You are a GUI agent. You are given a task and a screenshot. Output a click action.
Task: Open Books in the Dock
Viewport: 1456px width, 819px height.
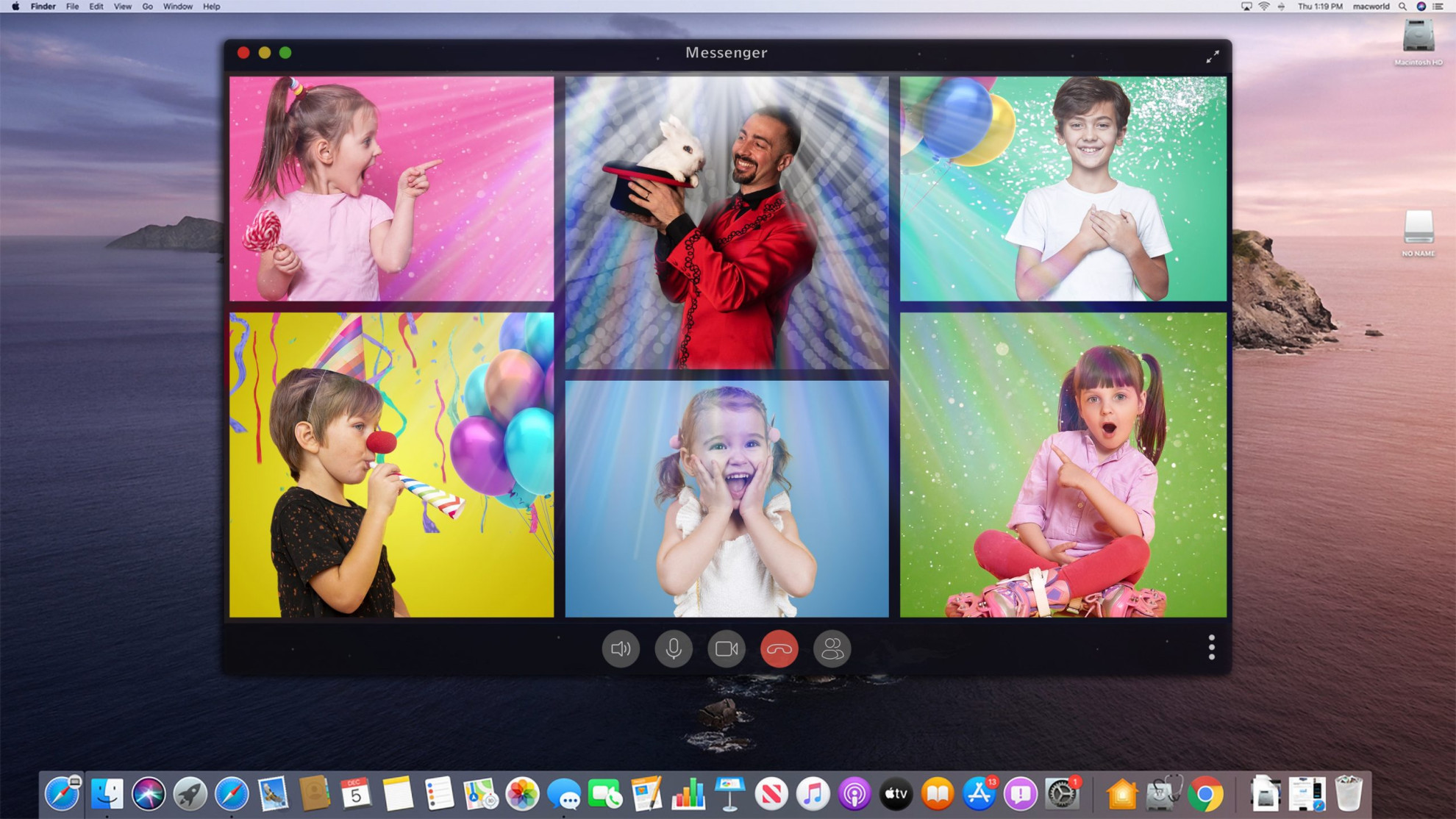coord(938,794)
